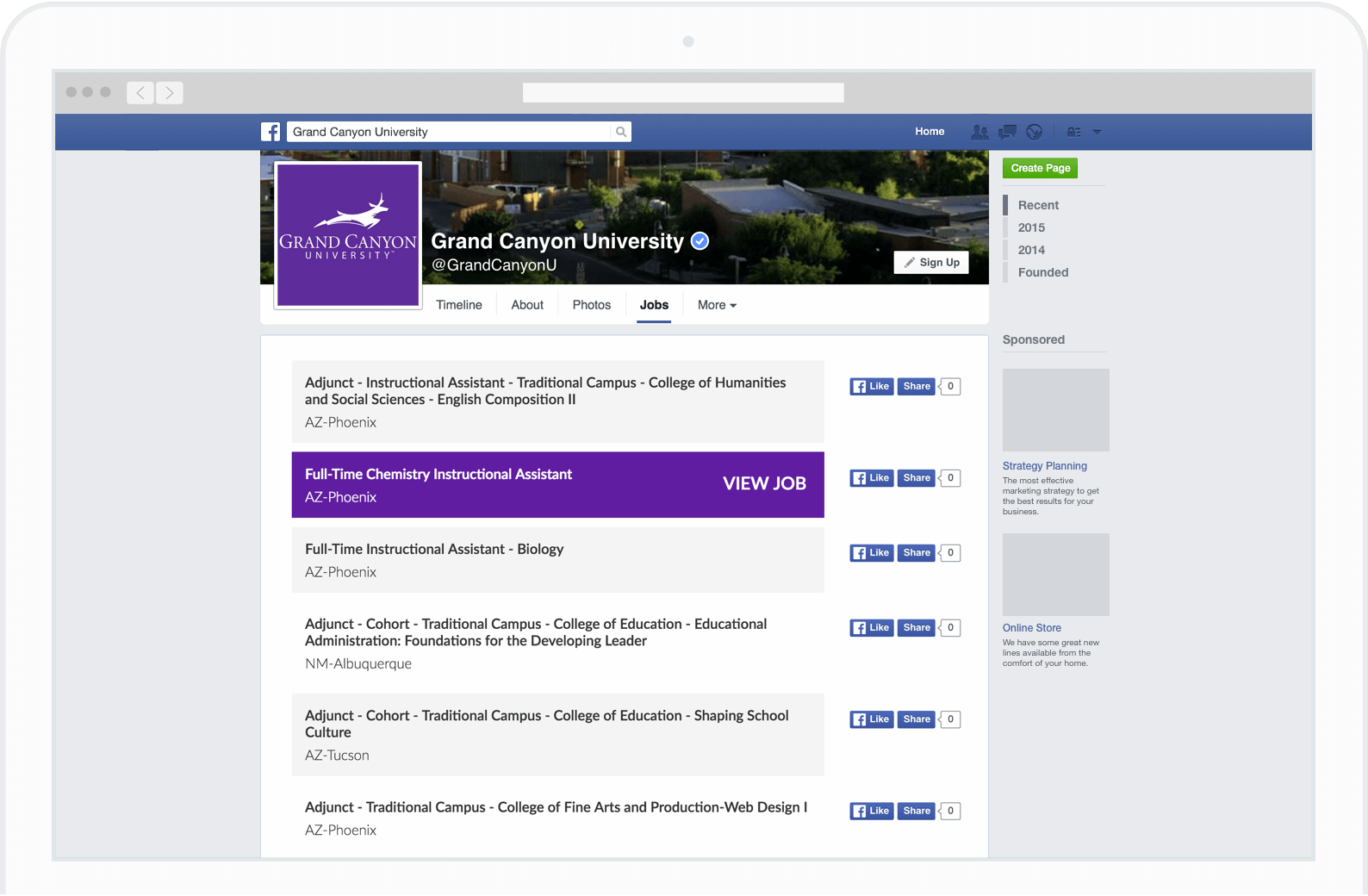The height and width of the screenshot is (896, 1368).
Task: Click the @GrandCanyonU handle
Action: pyautogui.click(x=494, y=265)
